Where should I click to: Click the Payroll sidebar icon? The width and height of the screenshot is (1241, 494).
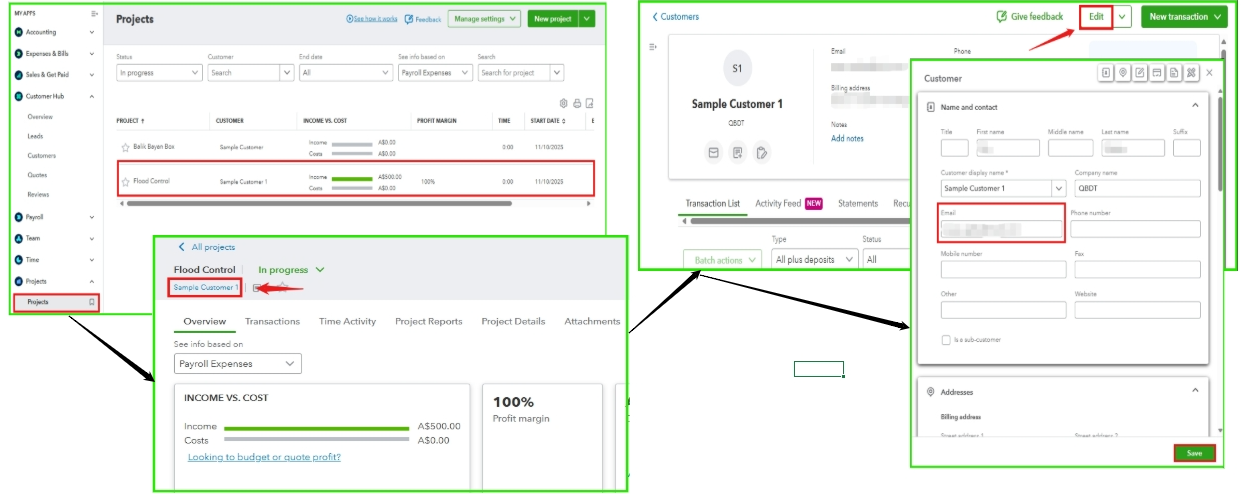pyautogui.click(x=19, y=217)
